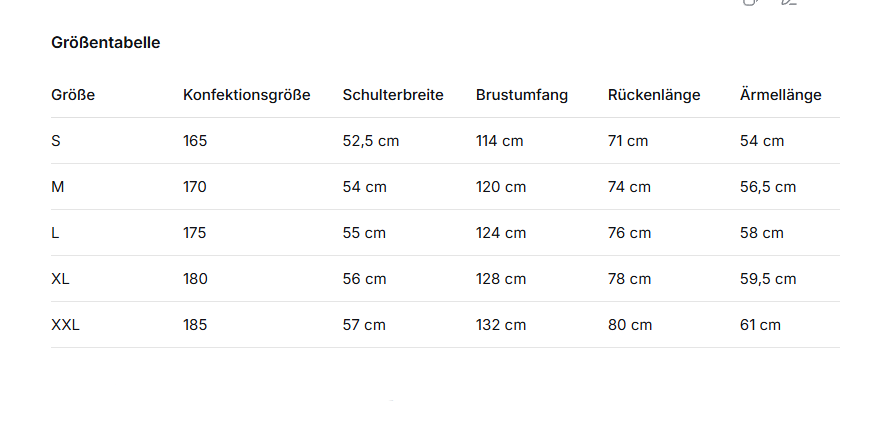Viewport: 891px width, 437px height.
Task: Select the 52,5 cm Schulterbreite cell
Action: coord(371,141)
